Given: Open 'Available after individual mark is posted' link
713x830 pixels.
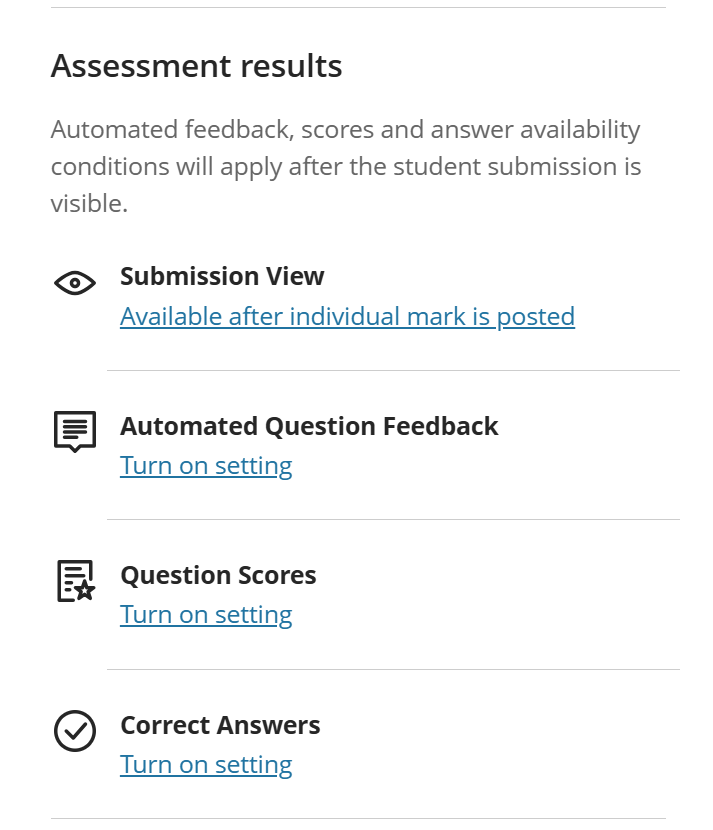Looking at the screenshot, I should 347,317.
